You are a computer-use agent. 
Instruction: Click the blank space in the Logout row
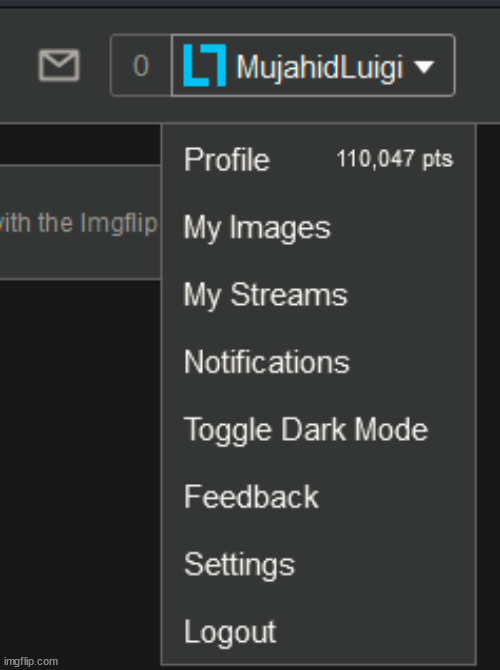click(x=374, y=632)
